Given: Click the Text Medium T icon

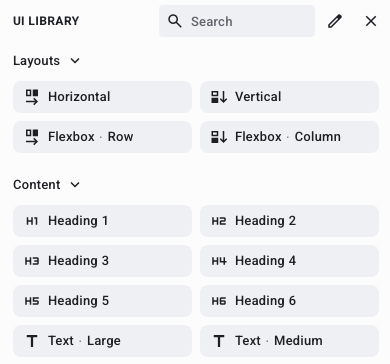Looking at the screenshot, I should (x=219, y=341).
